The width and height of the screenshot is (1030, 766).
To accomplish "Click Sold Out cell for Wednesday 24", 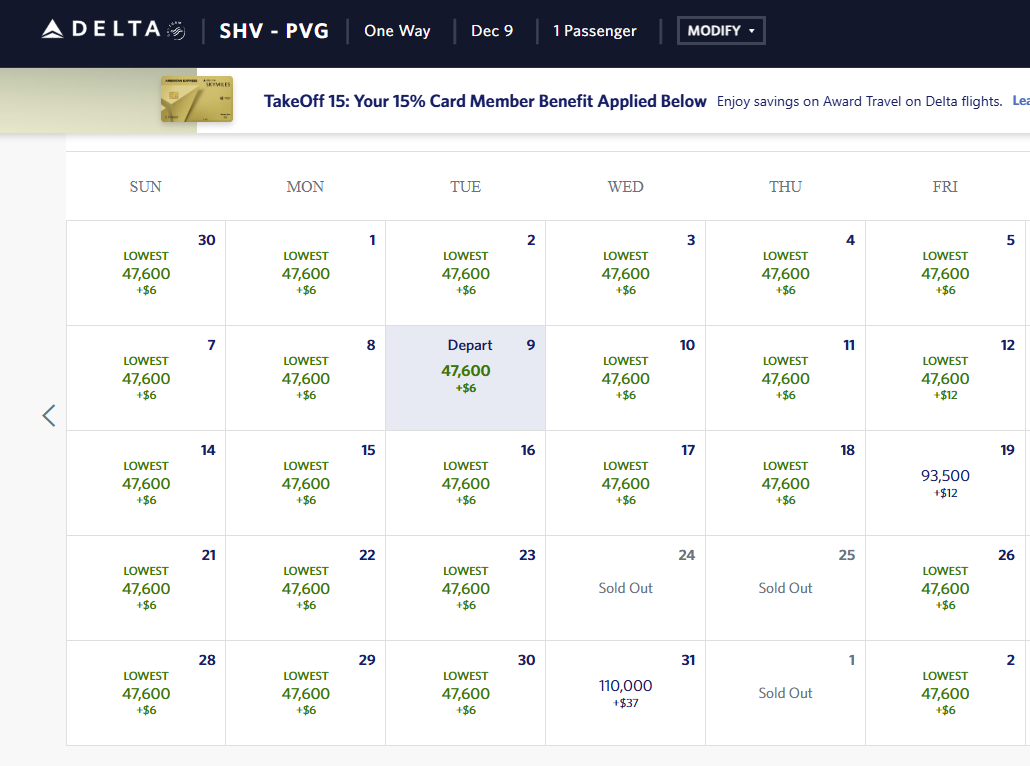I will pyautogui.click(x=625, y=588).
